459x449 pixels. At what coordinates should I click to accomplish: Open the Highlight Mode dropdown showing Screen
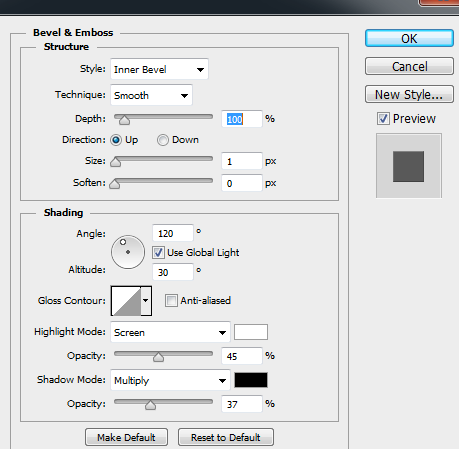pos(170,332)
